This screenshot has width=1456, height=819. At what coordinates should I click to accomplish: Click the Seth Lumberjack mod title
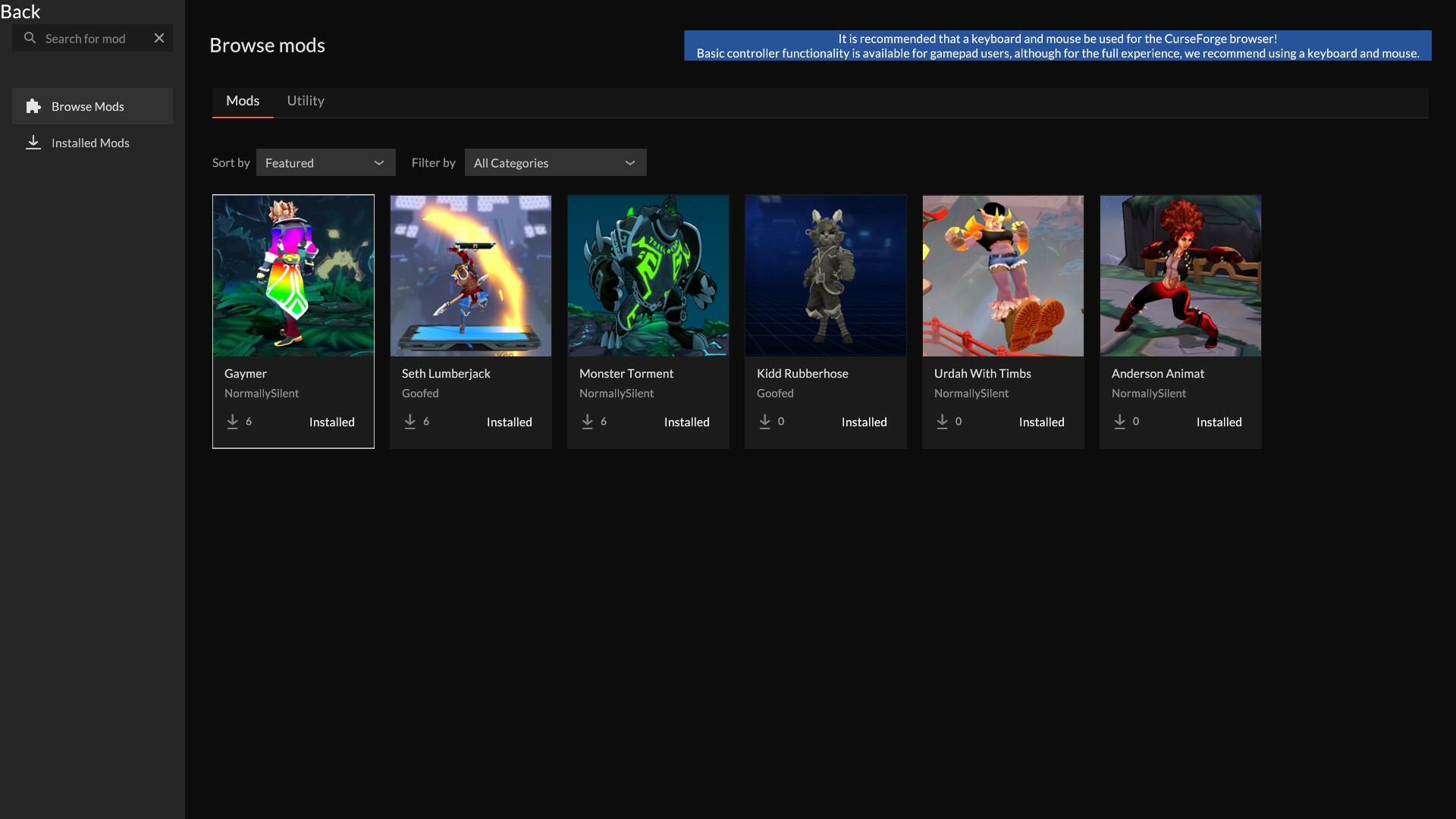click(x=446, y=374)
